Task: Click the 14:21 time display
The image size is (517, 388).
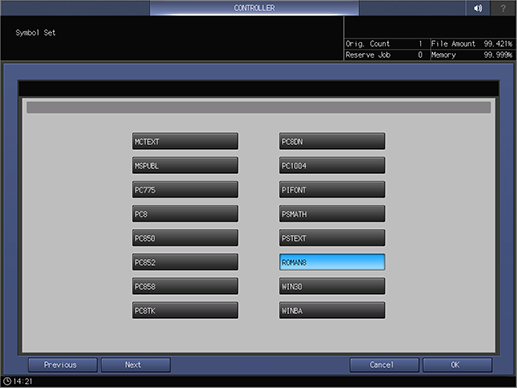Action: pyautogui.click(x=23, y=381)
